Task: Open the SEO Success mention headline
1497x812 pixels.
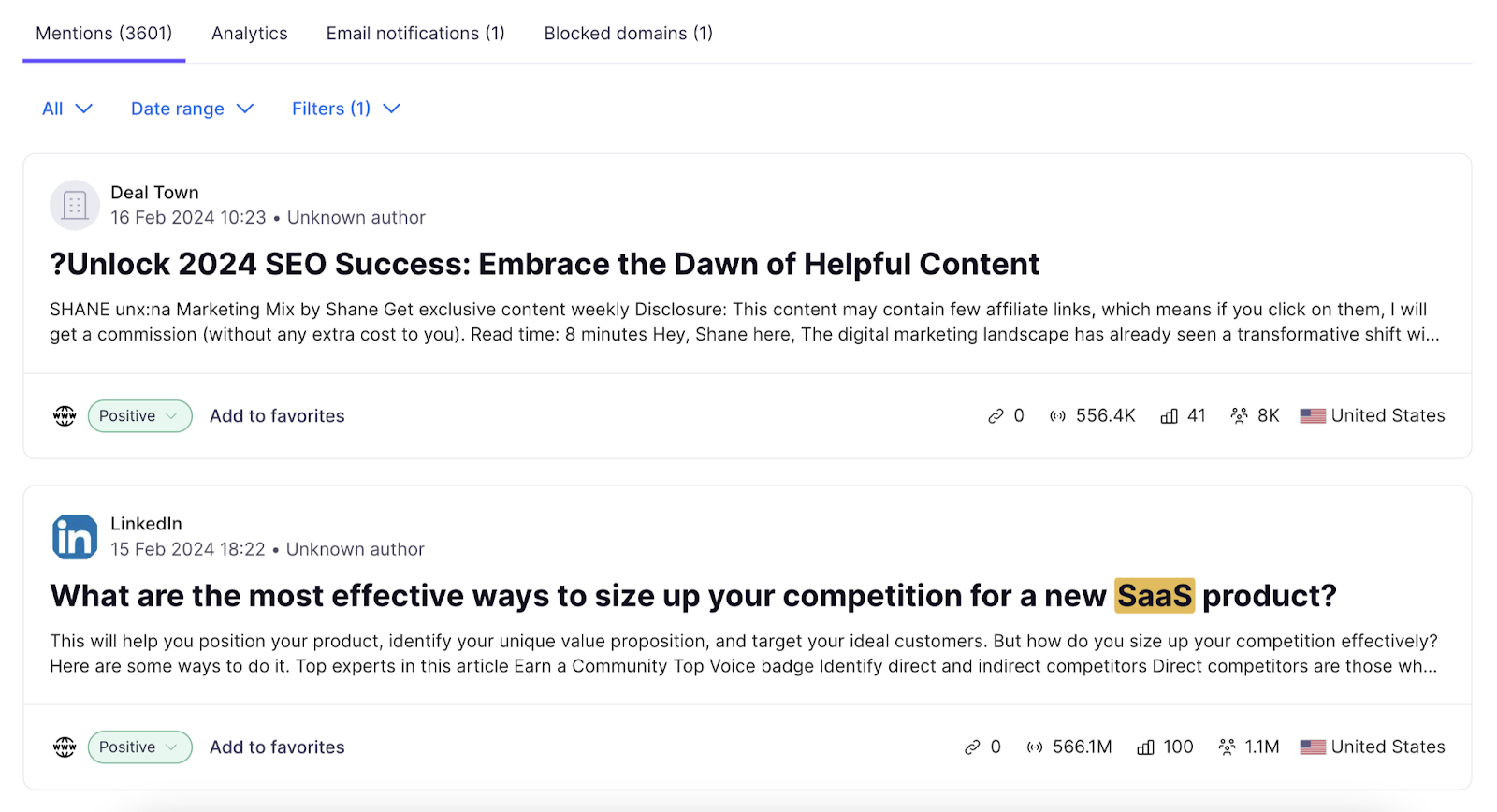Action: (544, 264)
